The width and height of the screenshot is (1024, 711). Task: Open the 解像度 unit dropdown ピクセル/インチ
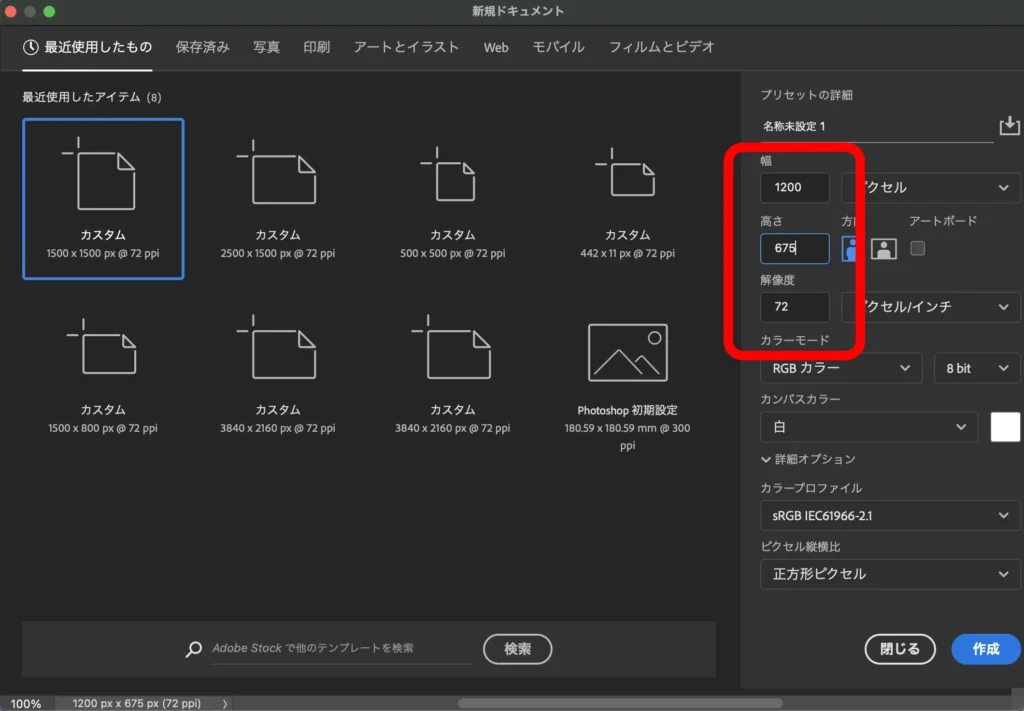coord(930,307)
